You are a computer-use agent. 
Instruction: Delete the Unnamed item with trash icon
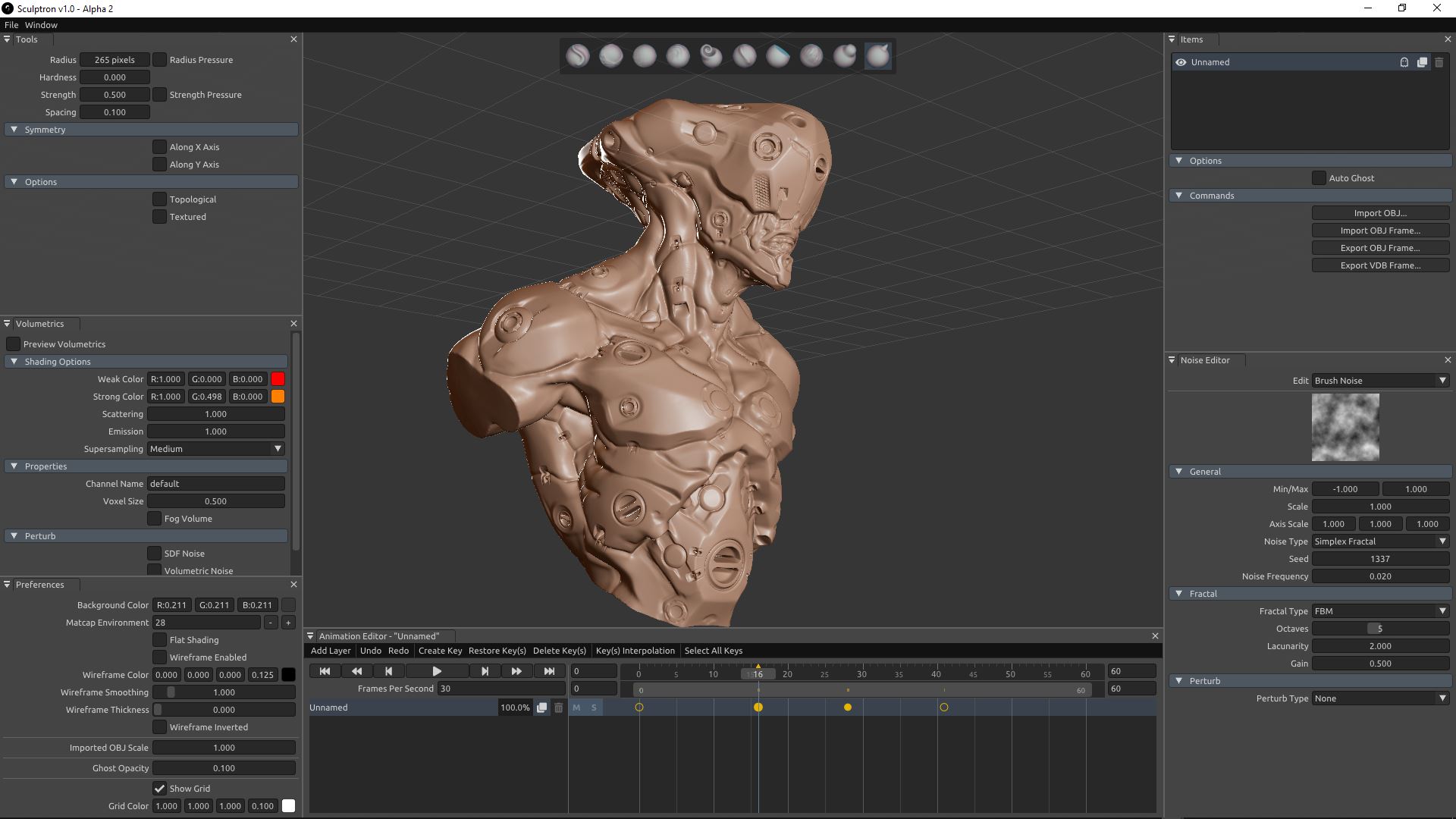coord(1439,62)
